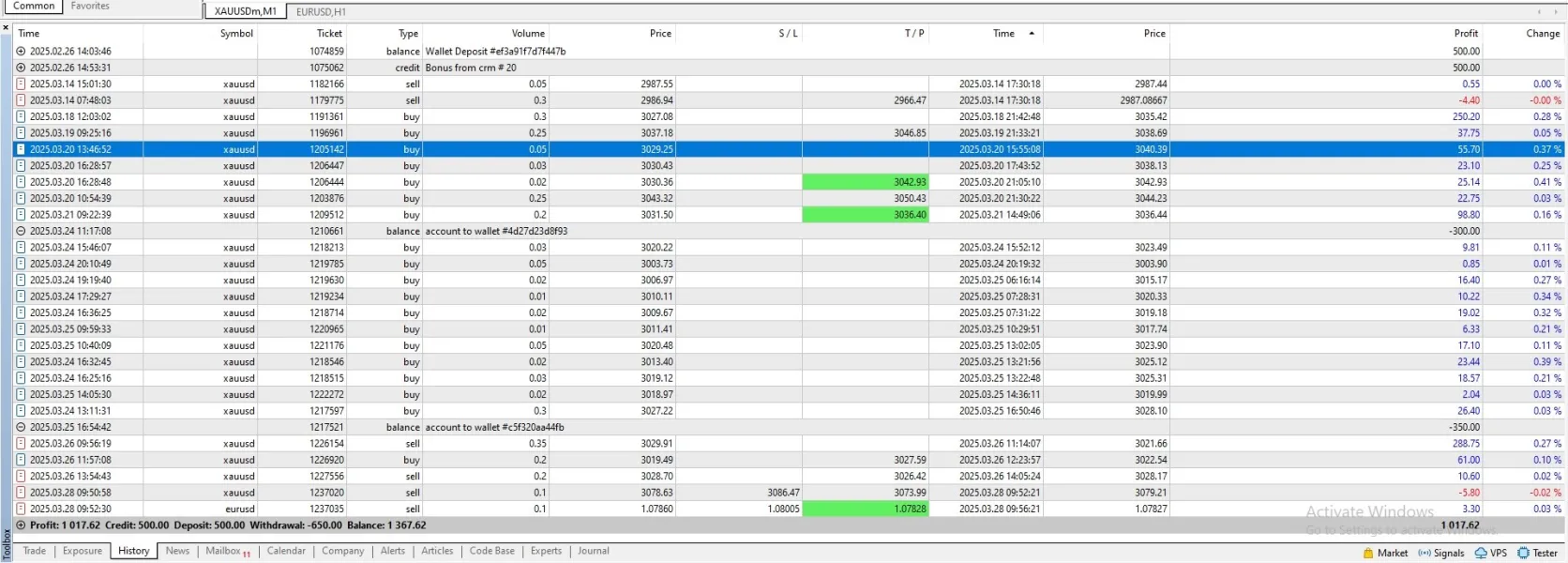
Task: Open the Journal tab
Action: tap(594, 551)
